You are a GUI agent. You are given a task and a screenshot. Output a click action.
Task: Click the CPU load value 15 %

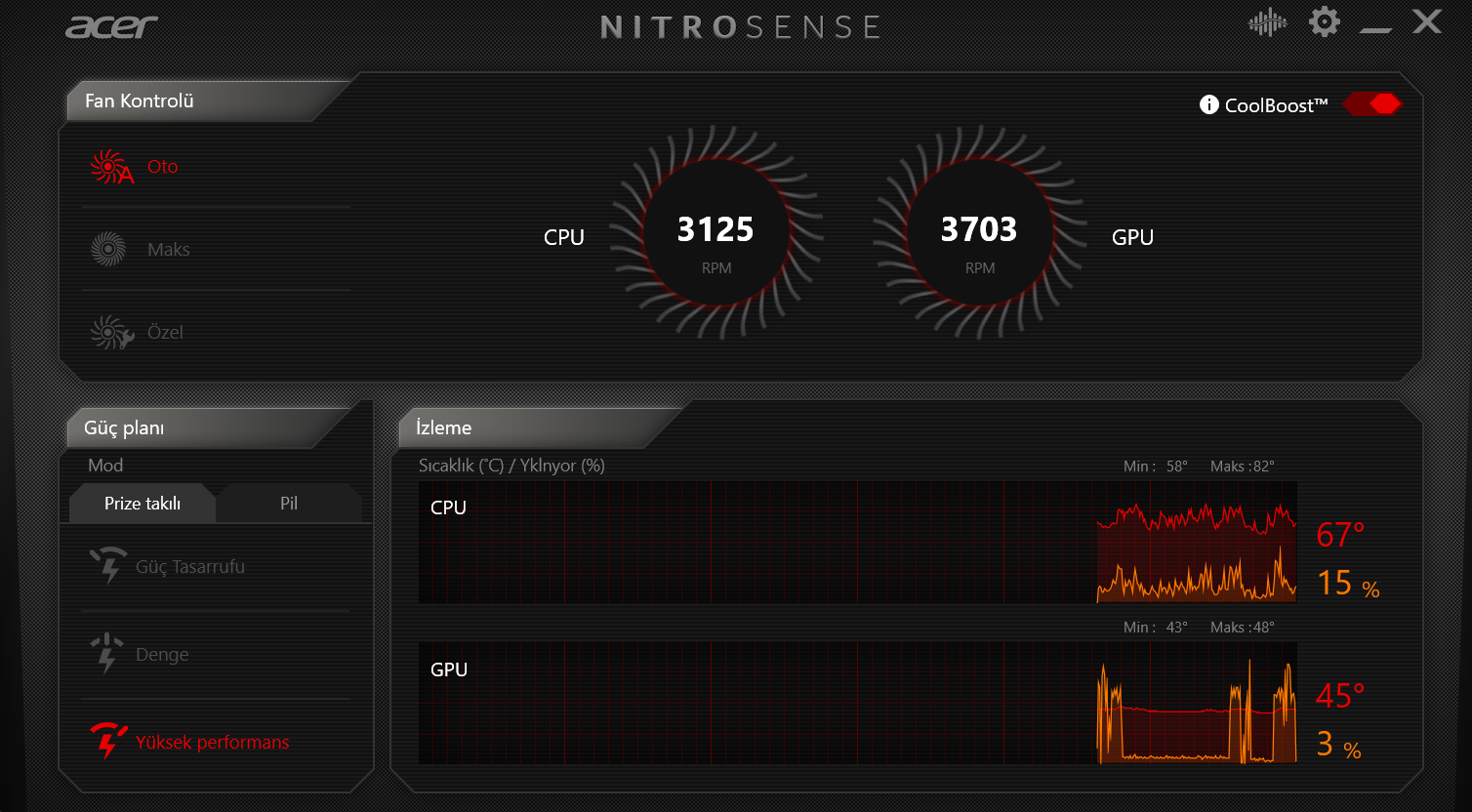[1348, 584]
